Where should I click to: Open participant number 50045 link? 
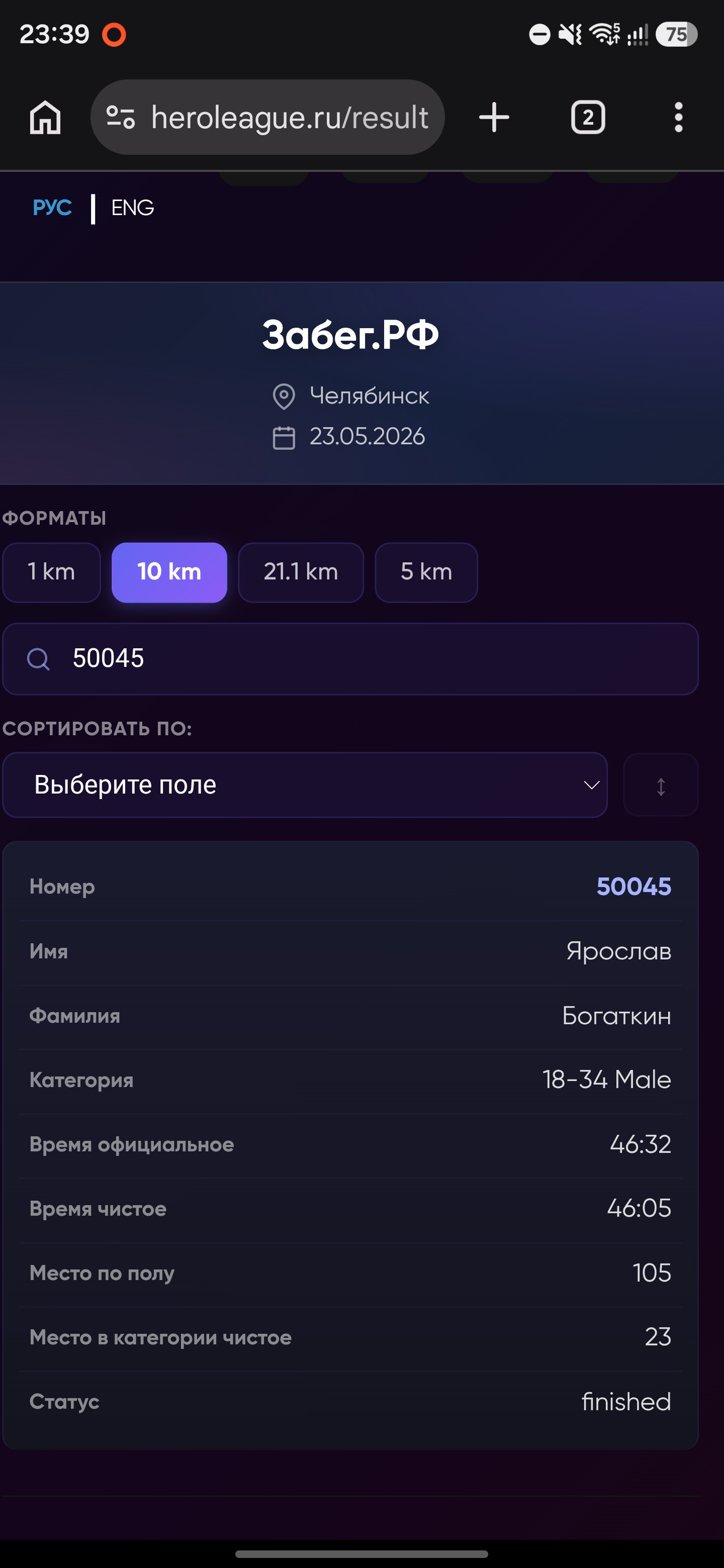tap(633, 887)
